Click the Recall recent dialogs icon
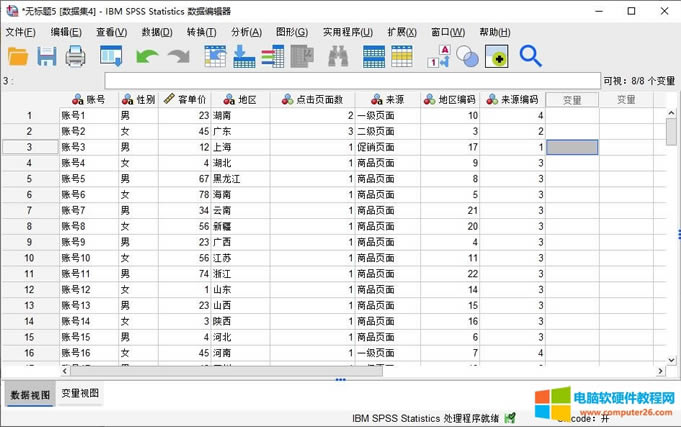 coord(111,57)
